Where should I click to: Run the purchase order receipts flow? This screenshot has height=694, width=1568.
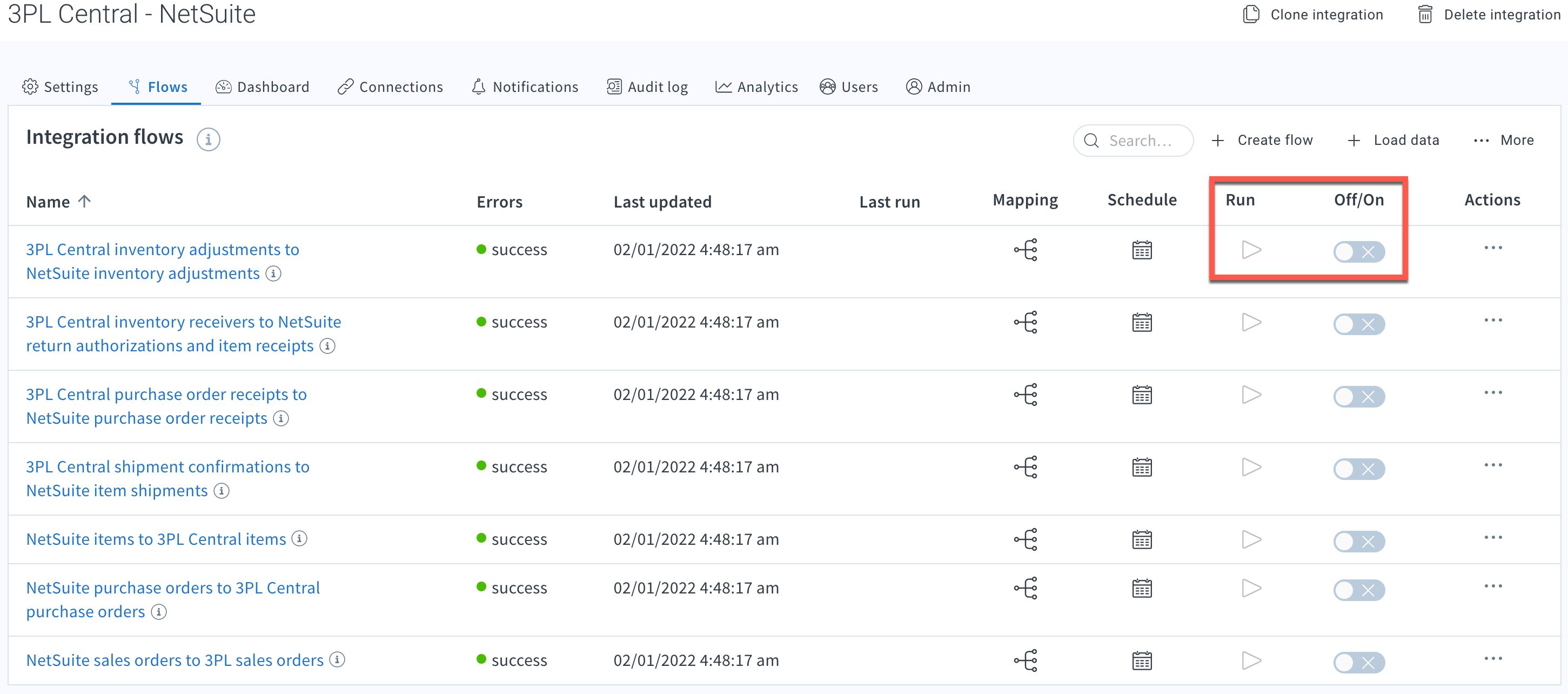[x=1251, y=395]
